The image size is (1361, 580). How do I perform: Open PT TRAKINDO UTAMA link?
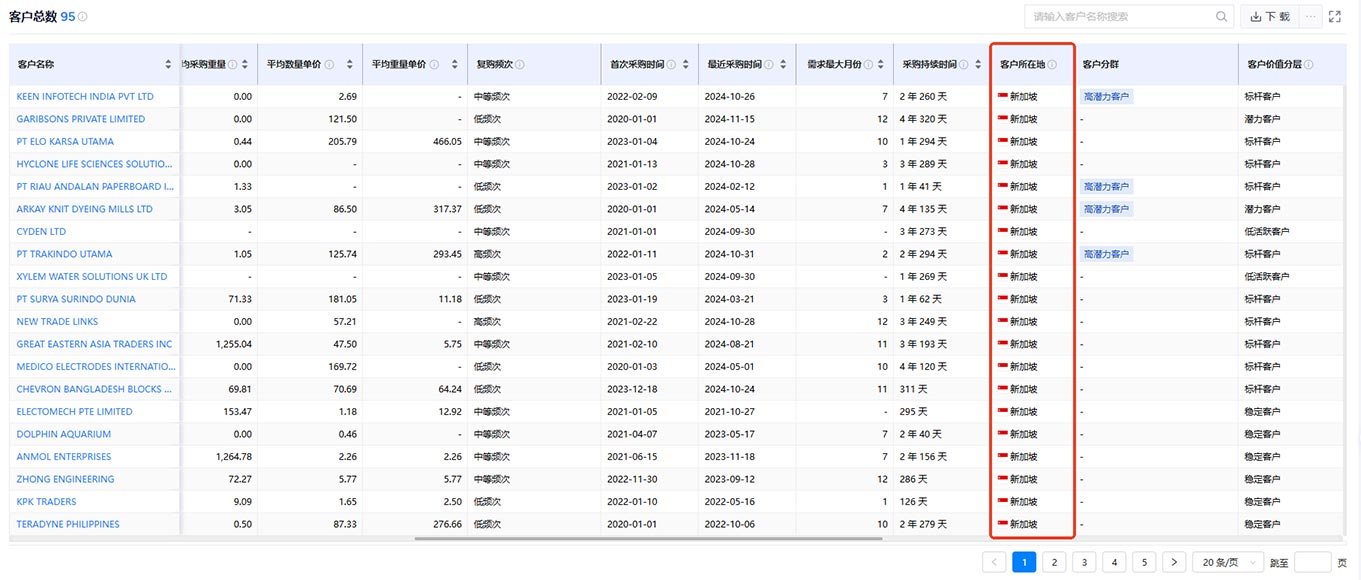64,254
